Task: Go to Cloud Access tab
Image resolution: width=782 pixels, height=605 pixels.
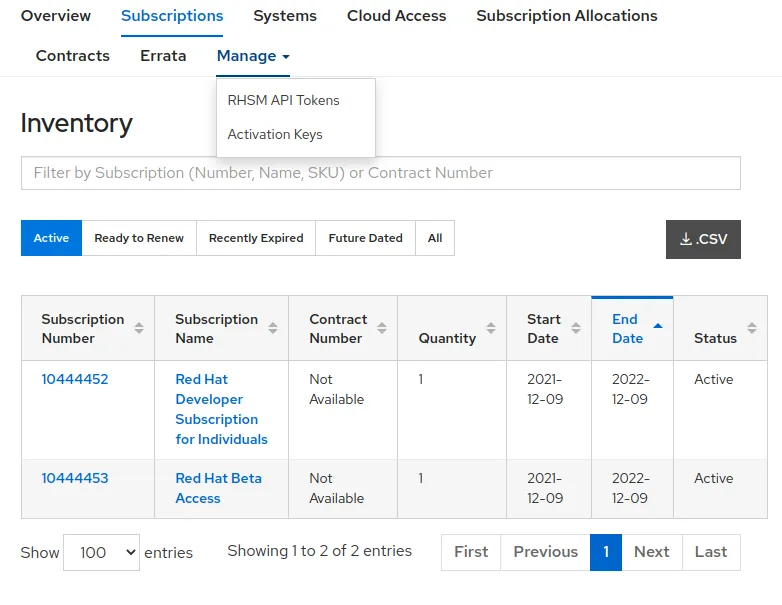Action: 396,16
